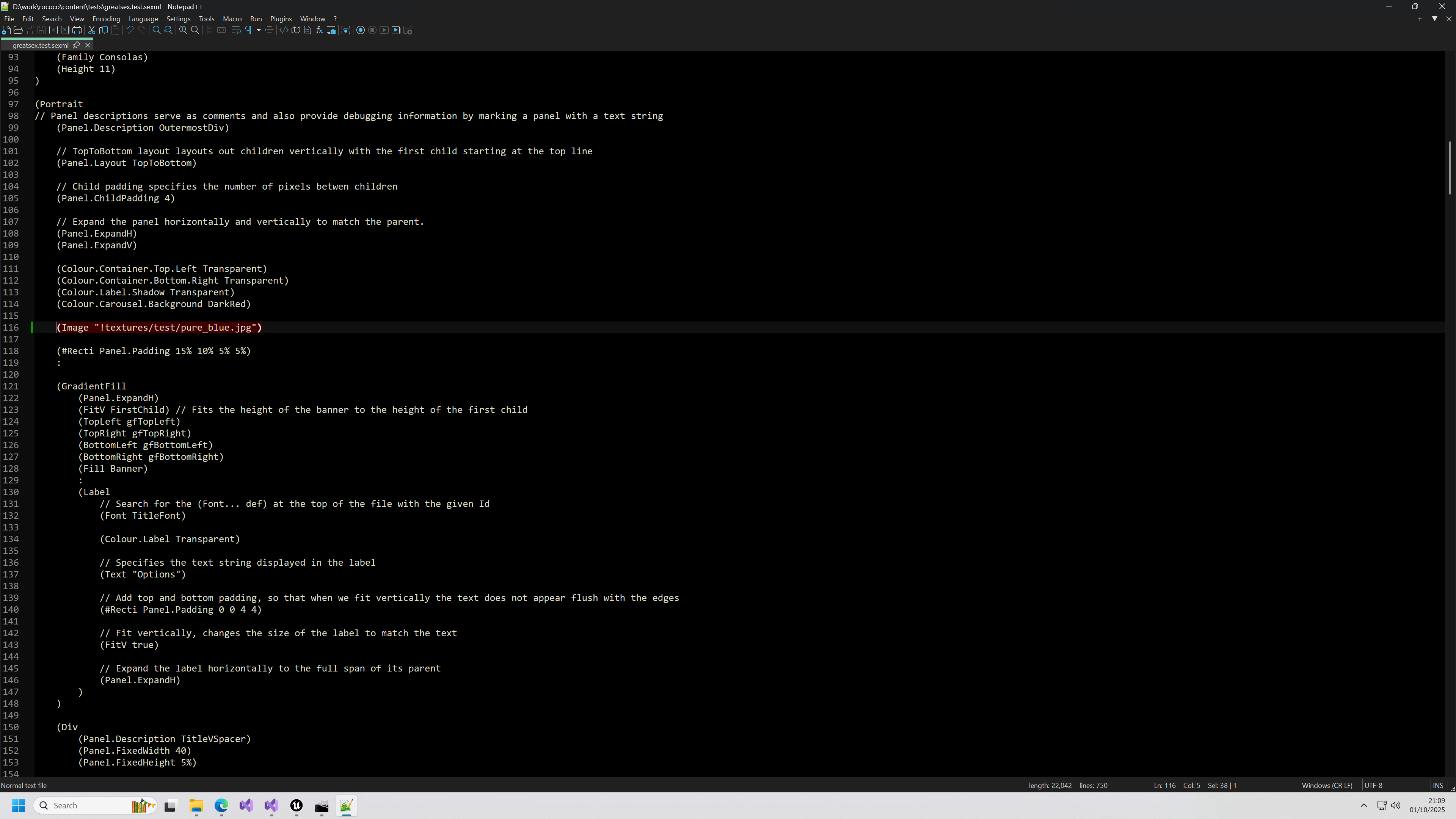Click the Print toolbar icon

[77, 30]
